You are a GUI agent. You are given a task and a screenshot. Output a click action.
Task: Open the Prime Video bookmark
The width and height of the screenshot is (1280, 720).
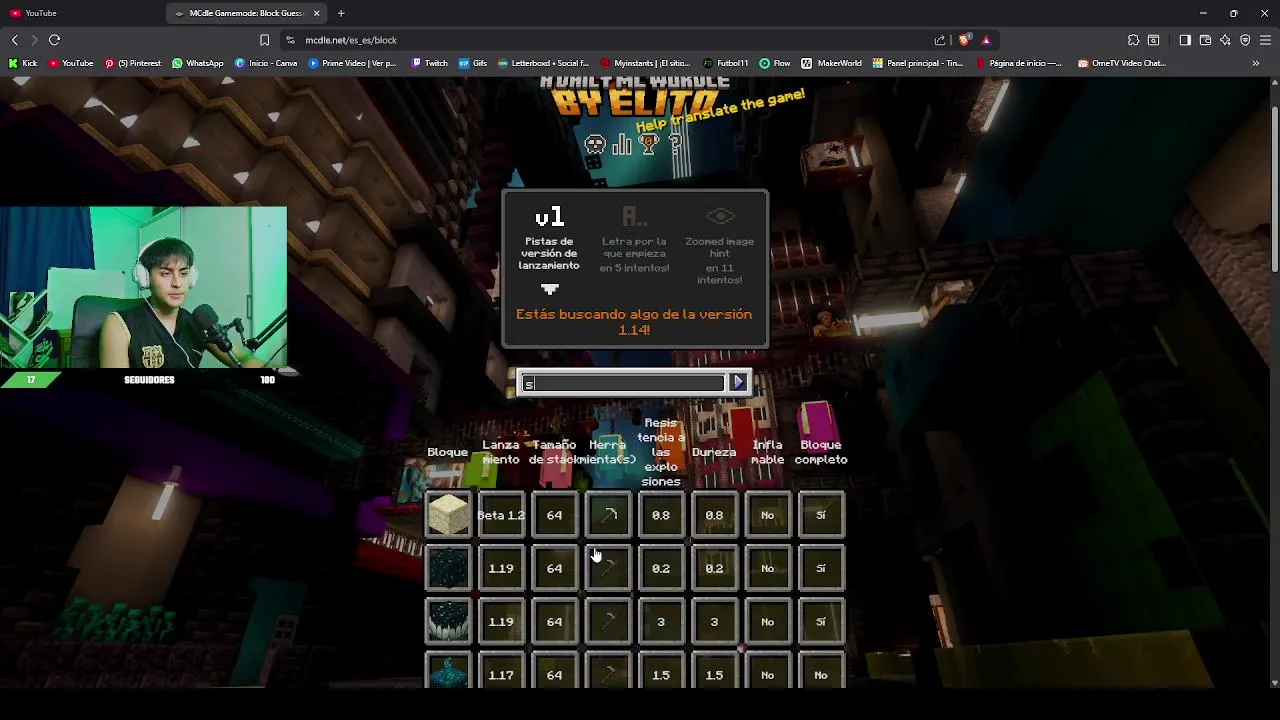(x=352, y=63)
